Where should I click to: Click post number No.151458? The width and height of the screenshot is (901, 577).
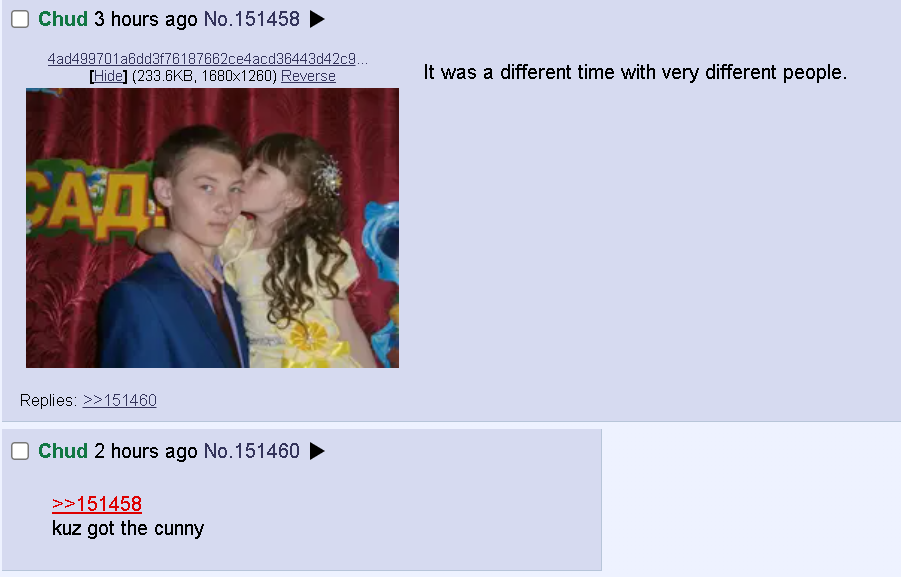click(x=252, y=19)
